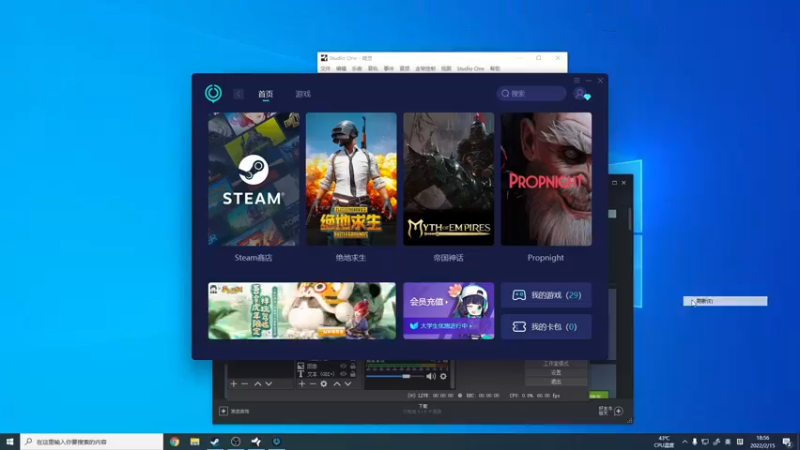Open the Propnight game cover
Viewport: 800px width, 450px height.
point(546,179)
